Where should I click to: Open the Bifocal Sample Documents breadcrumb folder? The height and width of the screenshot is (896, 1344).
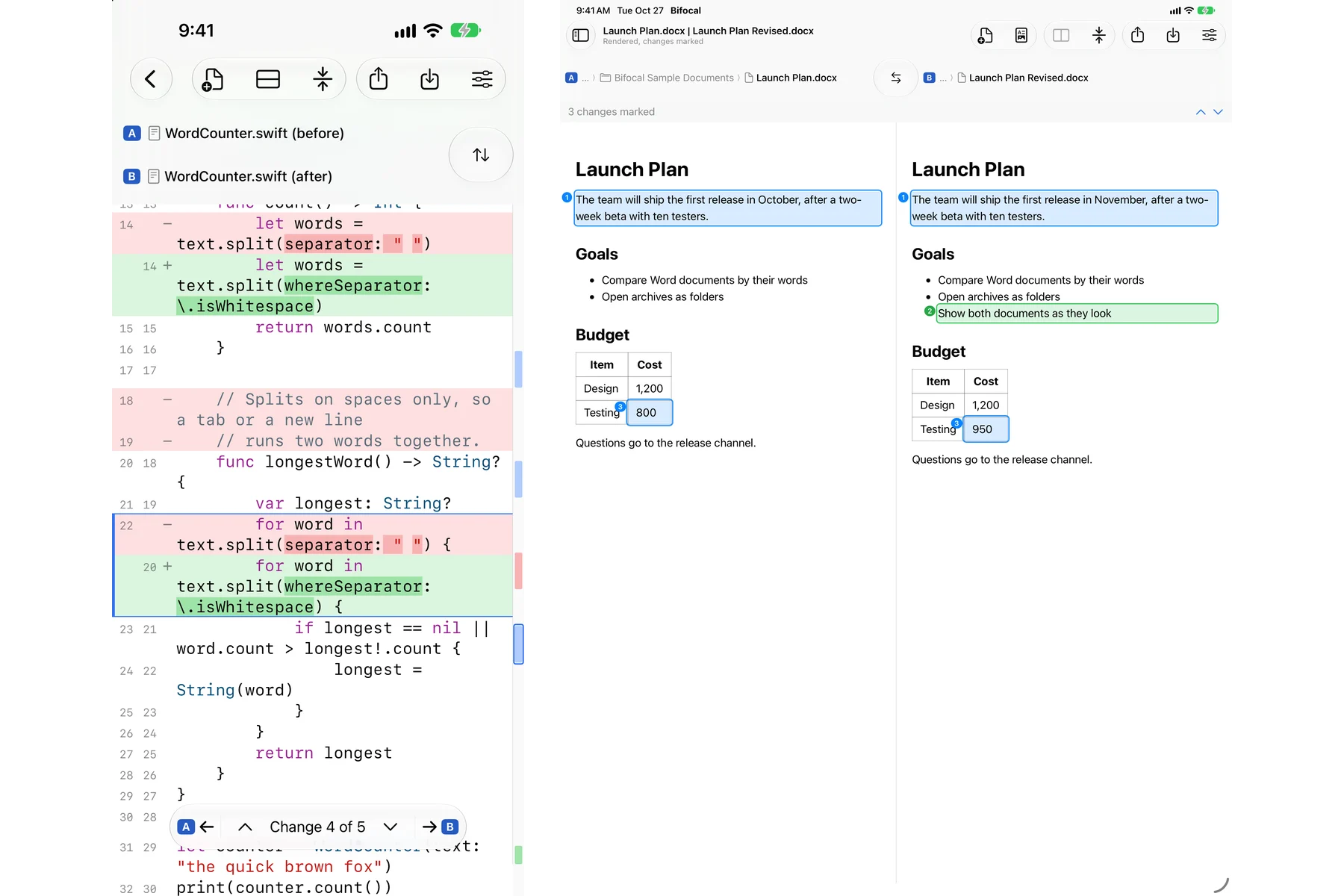[668, 78]
